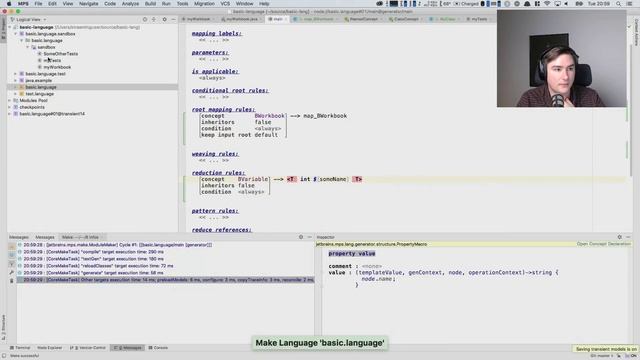
Task: Open the Migration menu
Action: (x=204, y=4)
